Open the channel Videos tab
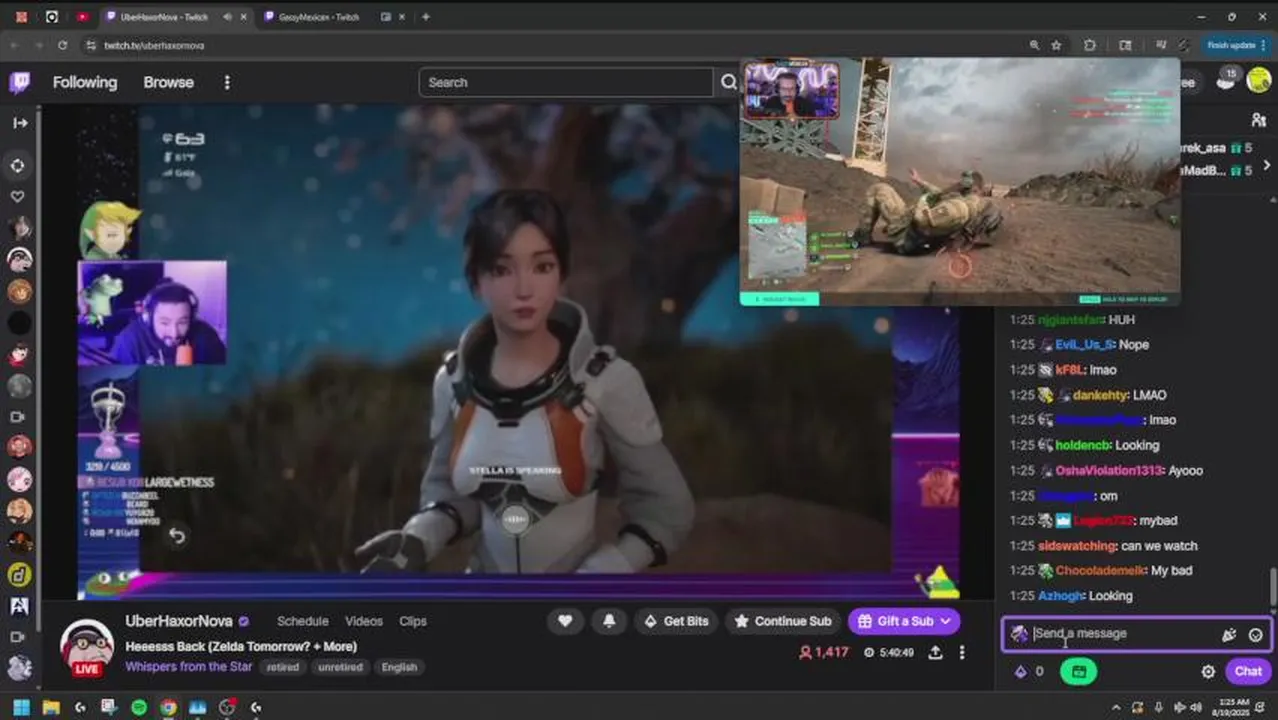The width and height of the screenshot is (1278, 720). 364,621
